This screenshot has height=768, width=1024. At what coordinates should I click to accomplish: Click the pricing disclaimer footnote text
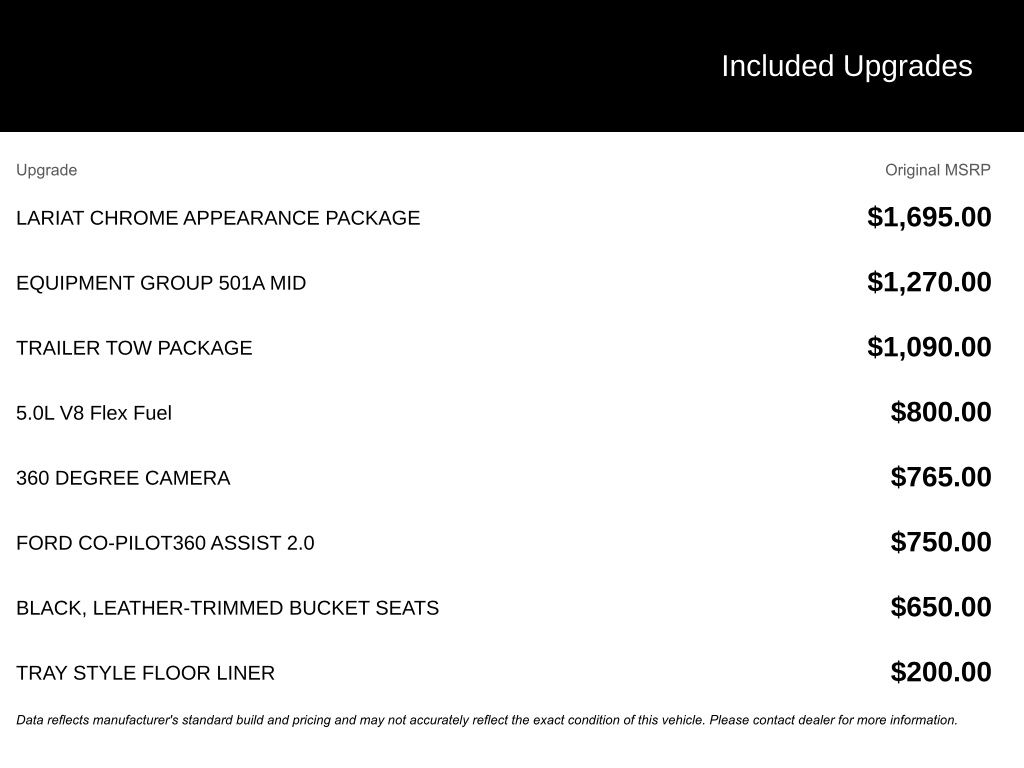coord(487,720)
